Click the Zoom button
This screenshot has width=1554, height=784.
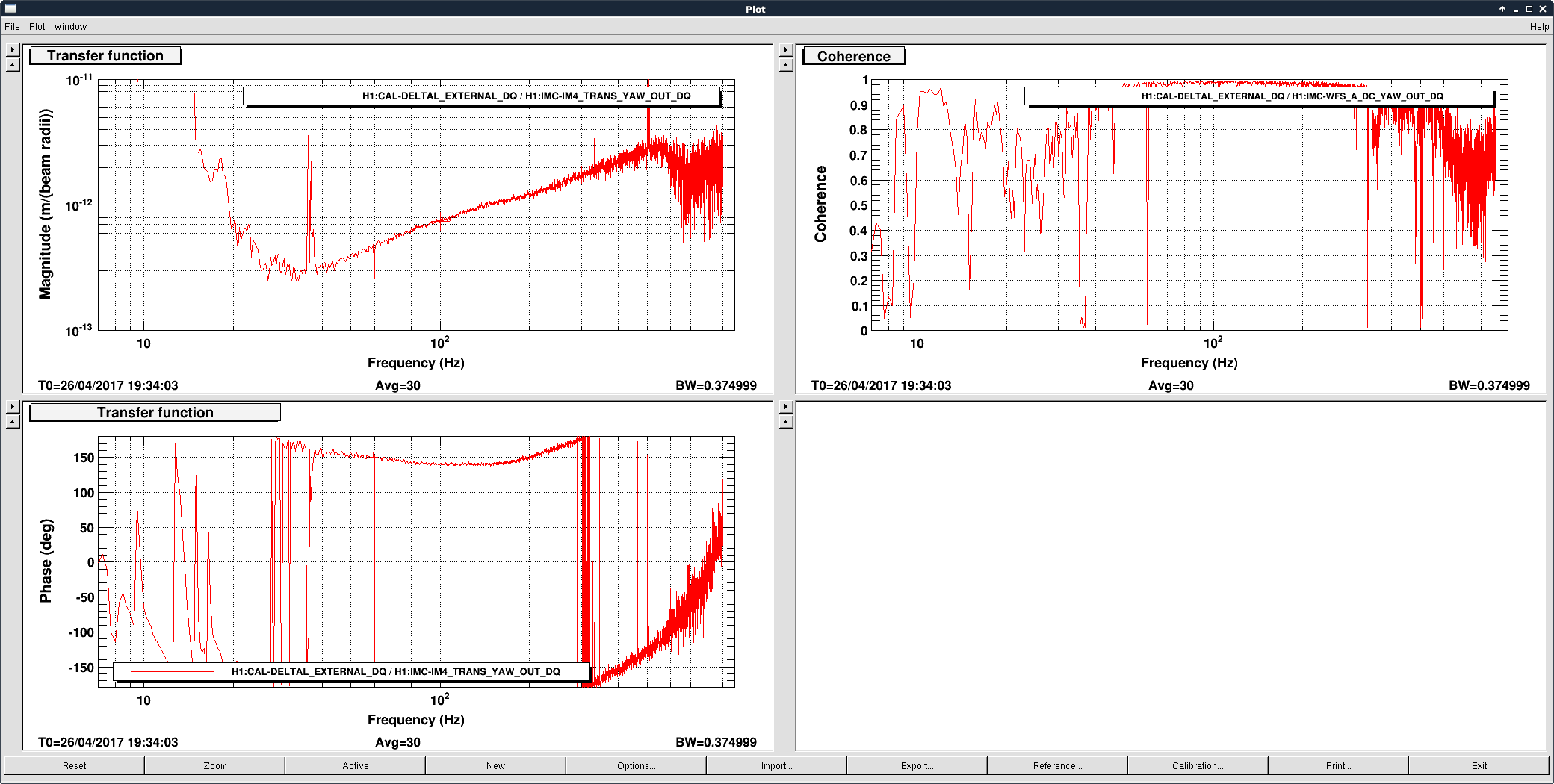click(x=215, y=765)
